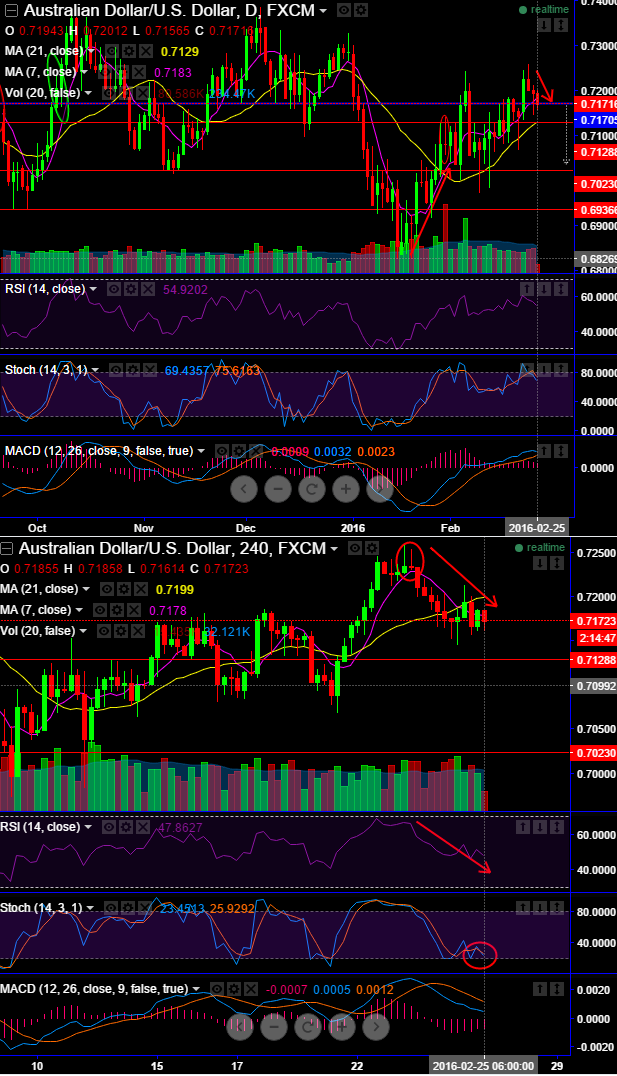
Task: Open MA (7) settings in 240 chart
Action: [x=117, y=610]
